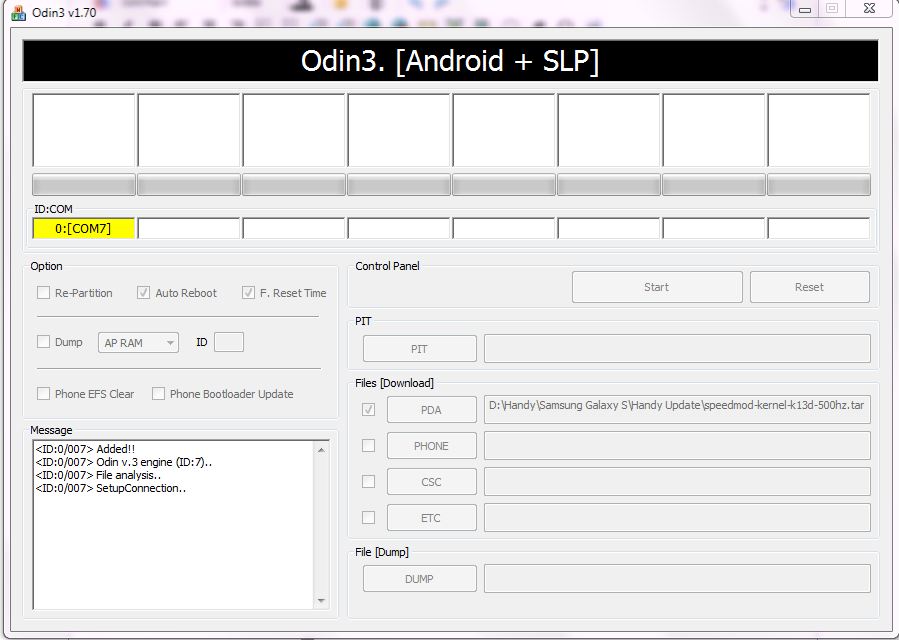Uncheck the PDA file checkbox

point(369,409)
